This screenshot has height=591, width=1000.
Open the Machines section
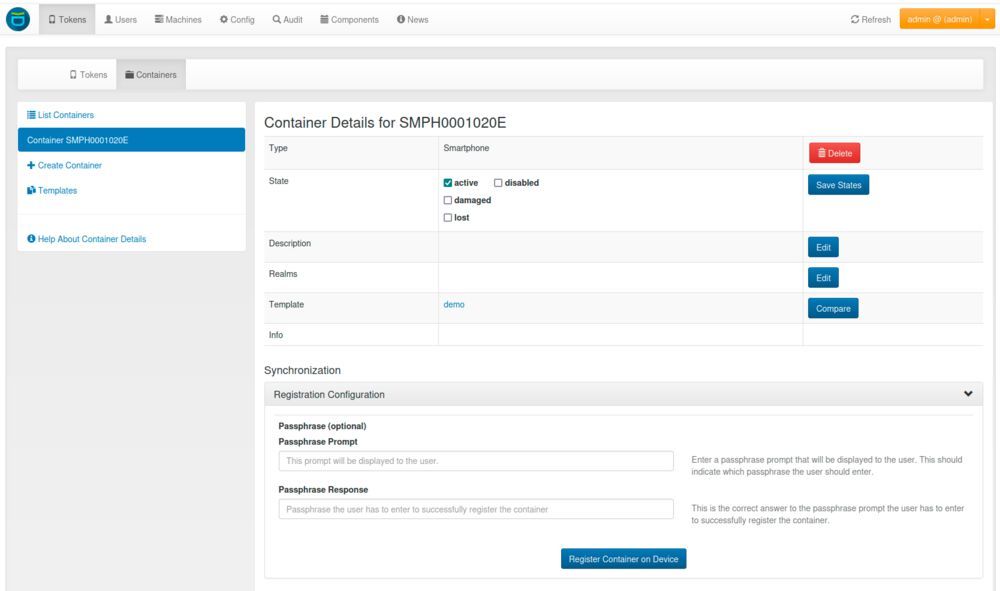[x=178, y=20]
